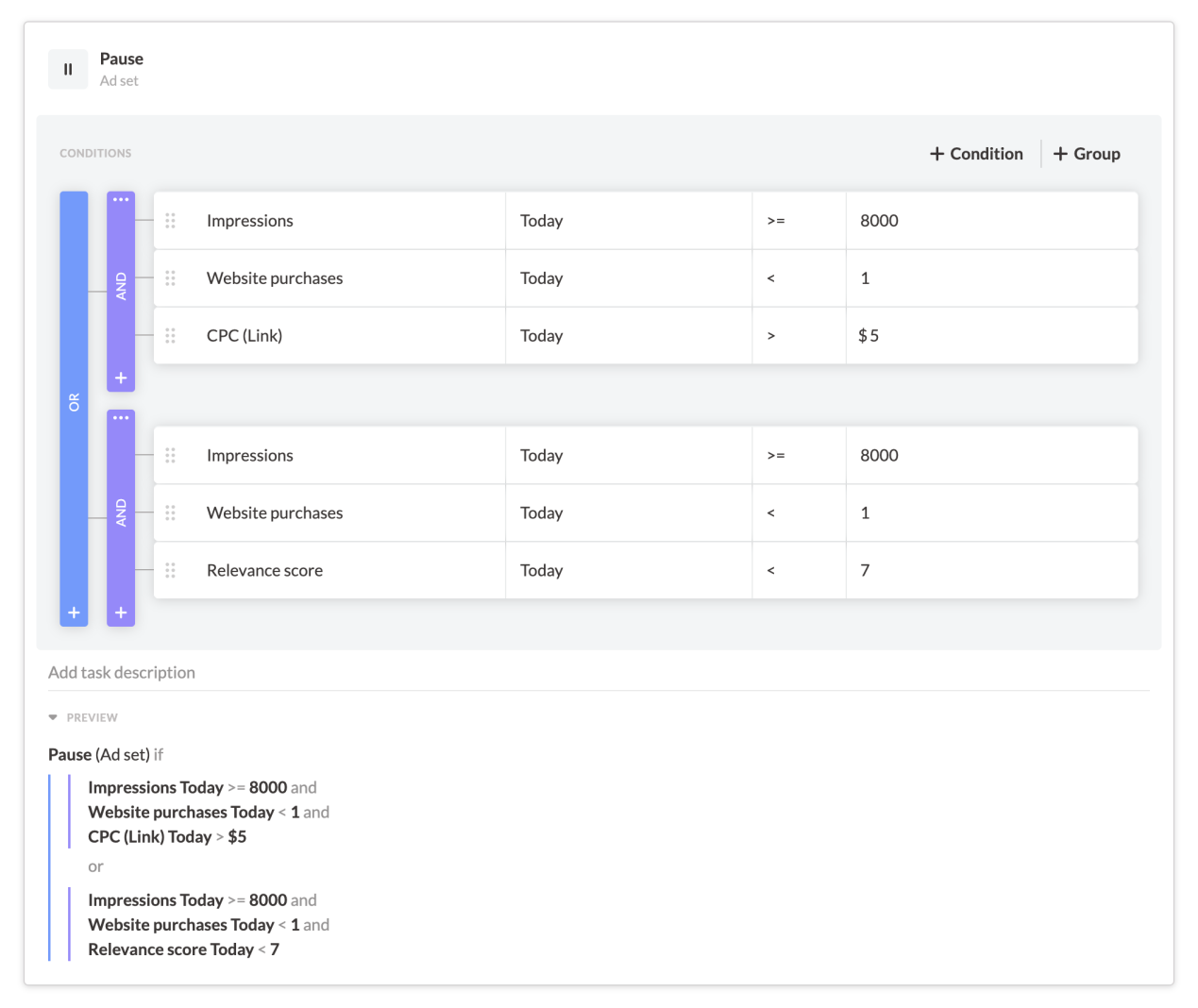Open the second AND group's three-dot menu
Screen dimensions: 1198x1008
[x=121, y=418]
